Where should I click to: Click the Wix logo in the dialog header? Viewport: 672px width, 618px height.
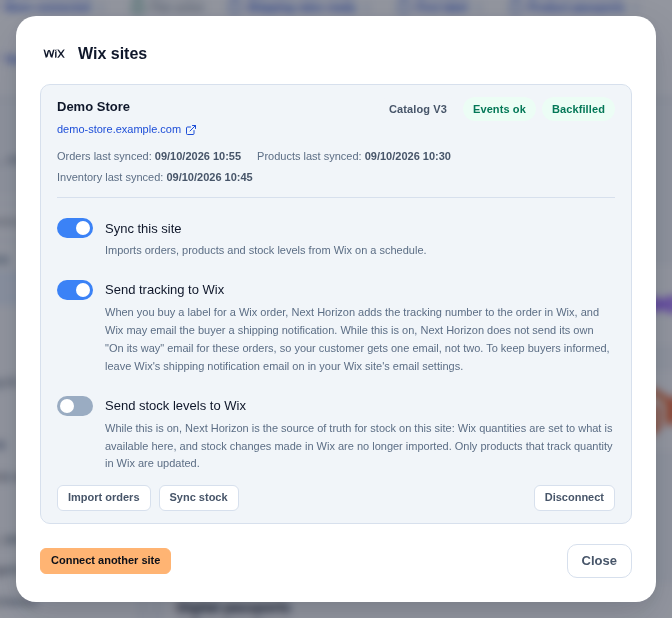click(54, 54)
